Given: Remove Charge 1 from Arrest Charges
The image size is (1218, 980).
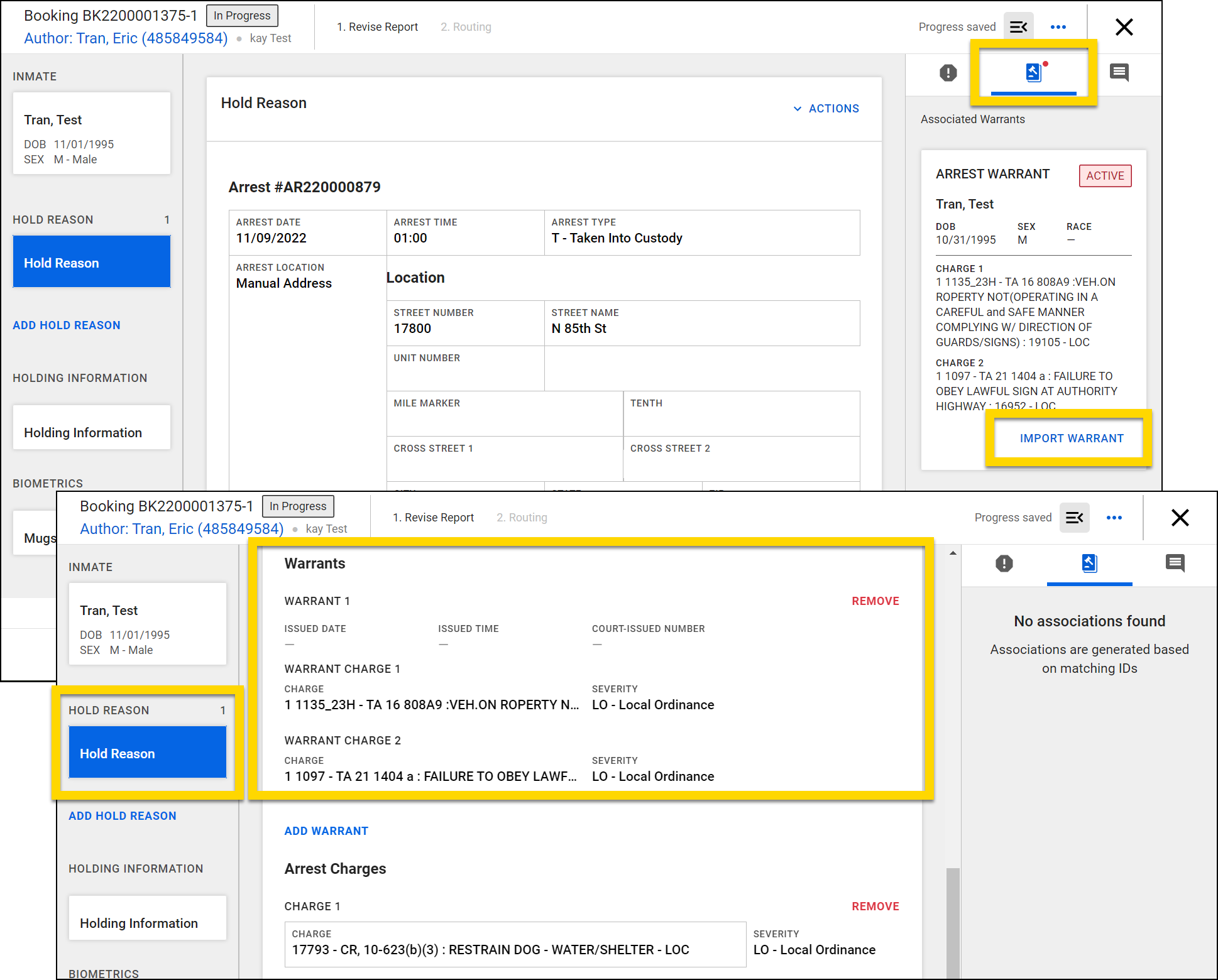Looking at the screenshot, I should click(x=875, y=906).
